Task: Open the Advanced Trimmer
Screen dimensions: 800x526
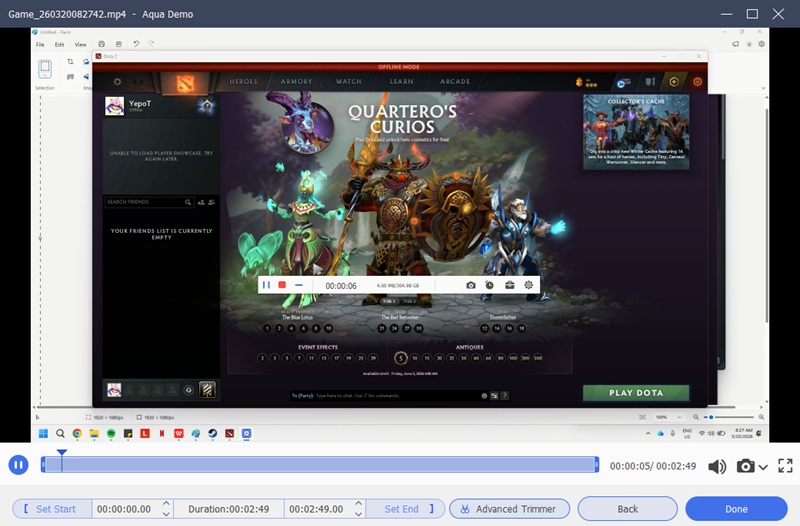Action: pyautogui.click(x=509, y=509)
